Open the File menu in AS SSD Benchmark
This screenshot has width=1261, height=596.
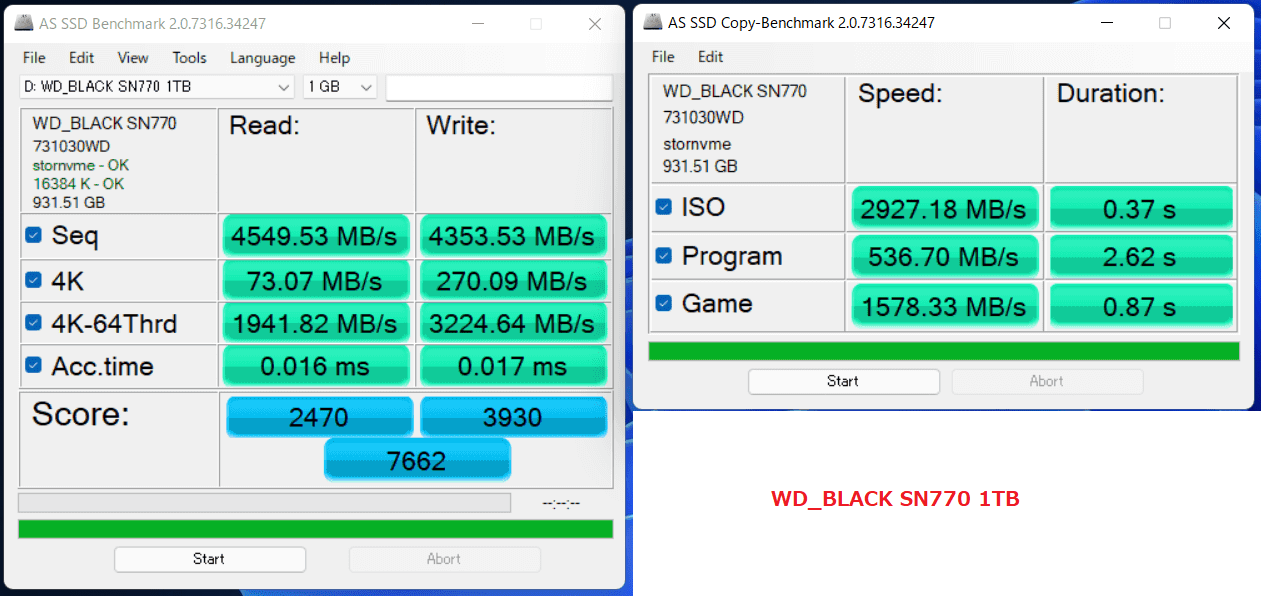point(34,58)
